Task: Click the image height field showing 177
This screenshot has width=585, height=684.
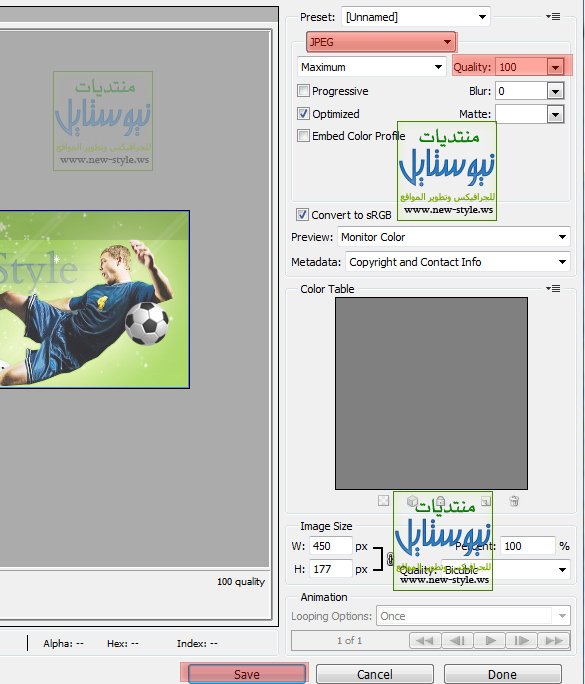Action: (x=331, y=569)
